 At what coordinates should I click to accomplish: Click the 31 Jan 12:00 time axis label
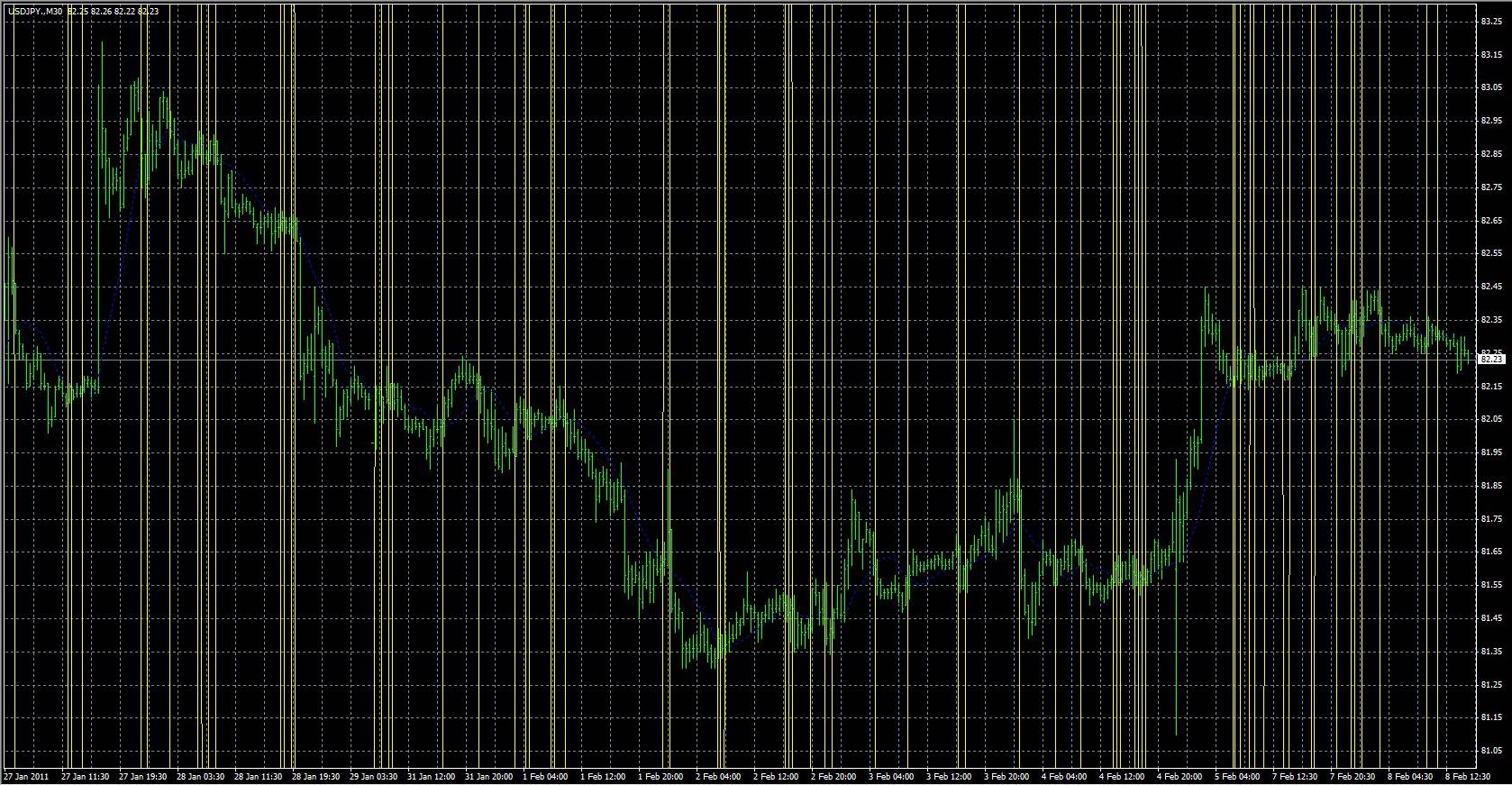(431, 776)
